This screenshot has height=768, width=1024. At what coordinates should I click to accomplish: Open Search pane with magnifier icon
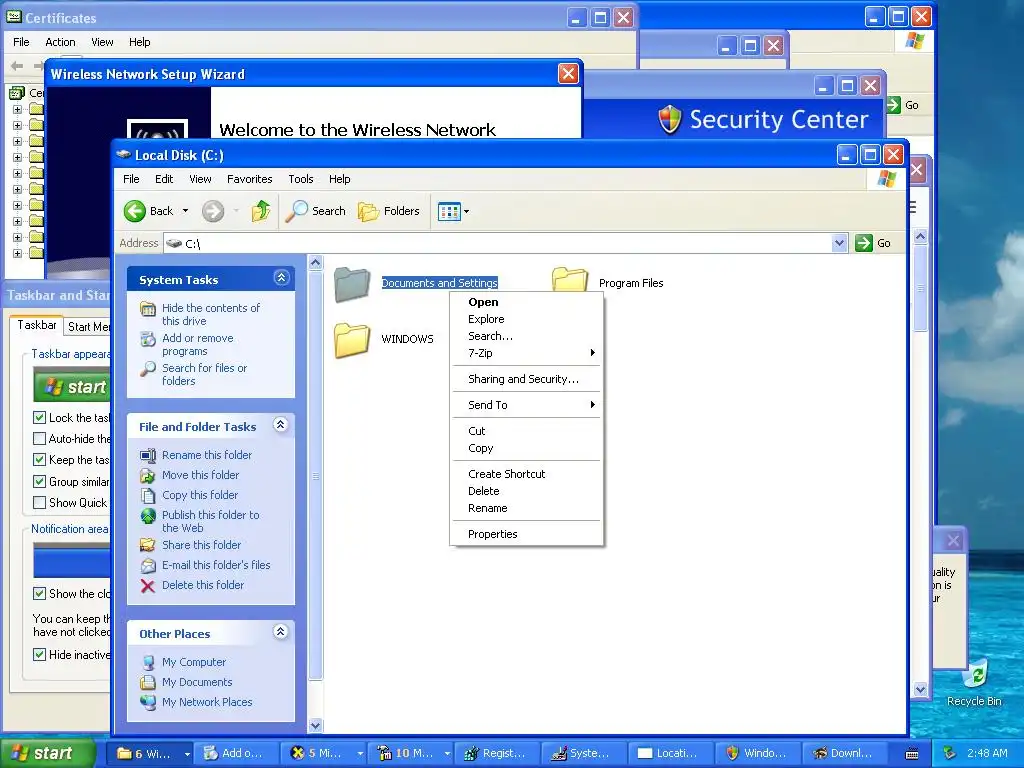(296, 211)
